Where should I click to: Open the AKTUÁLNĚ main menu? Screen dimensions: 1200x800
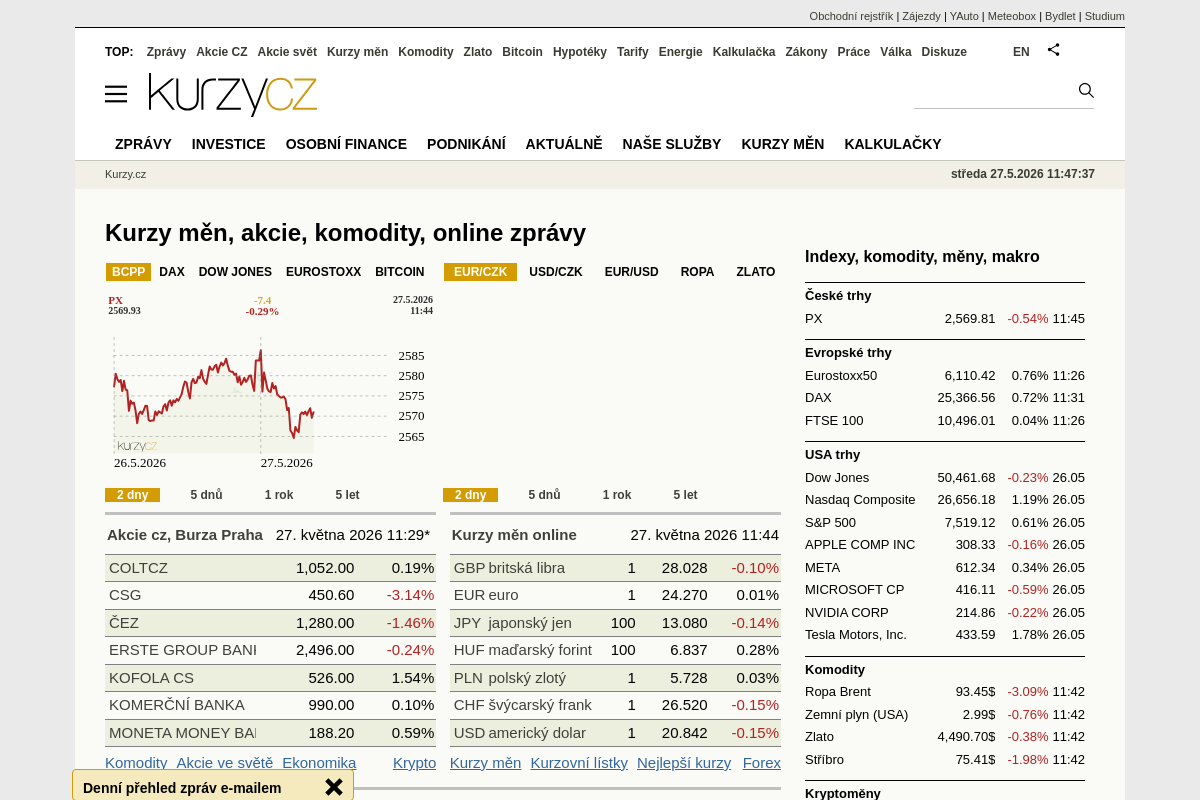point(564,144)
